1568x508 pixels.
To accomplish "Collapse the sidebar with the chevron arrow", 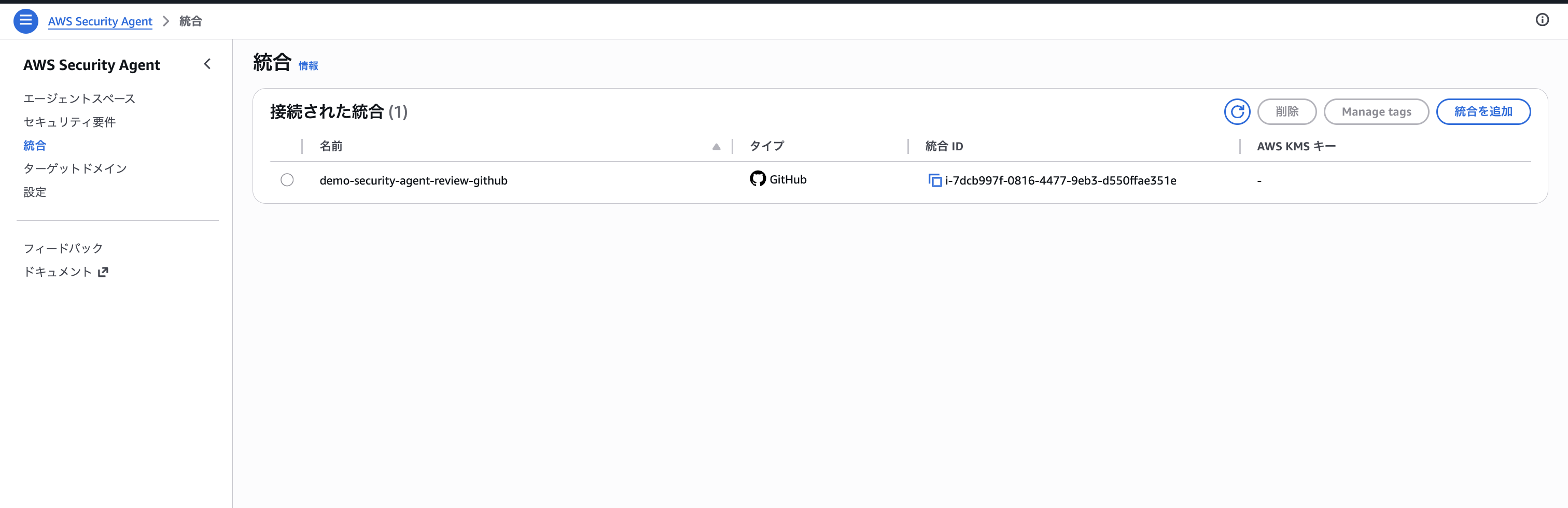I will coord(207,63).
